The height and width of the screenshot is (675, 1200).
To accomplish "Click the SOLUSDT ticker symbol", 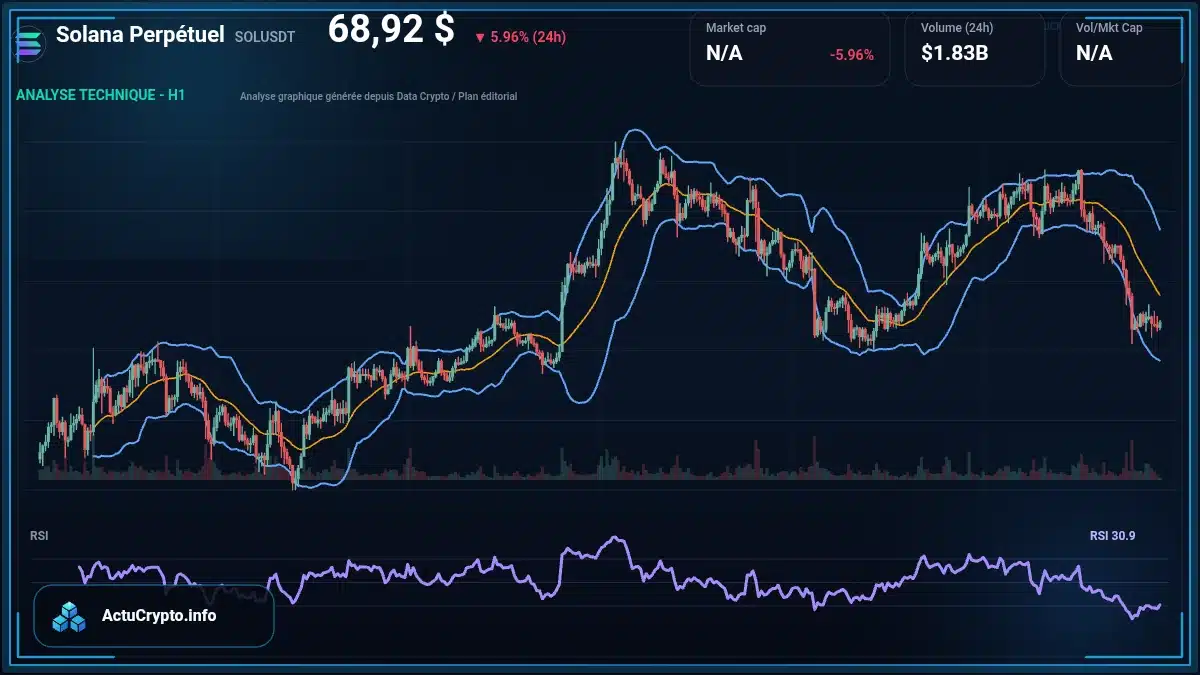I will tap(265, 37).
